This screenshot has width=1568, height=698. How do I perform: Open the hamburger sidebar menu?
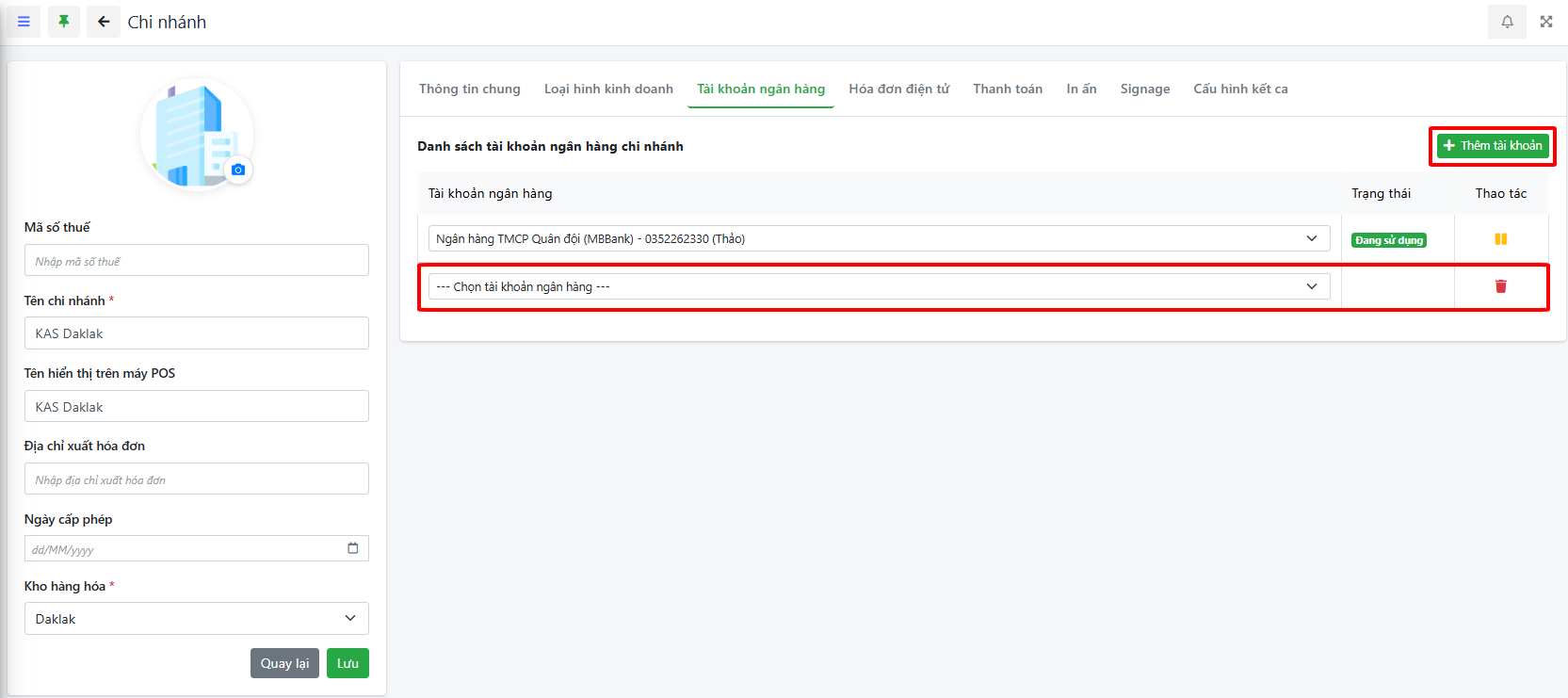(x=24, y=22)
